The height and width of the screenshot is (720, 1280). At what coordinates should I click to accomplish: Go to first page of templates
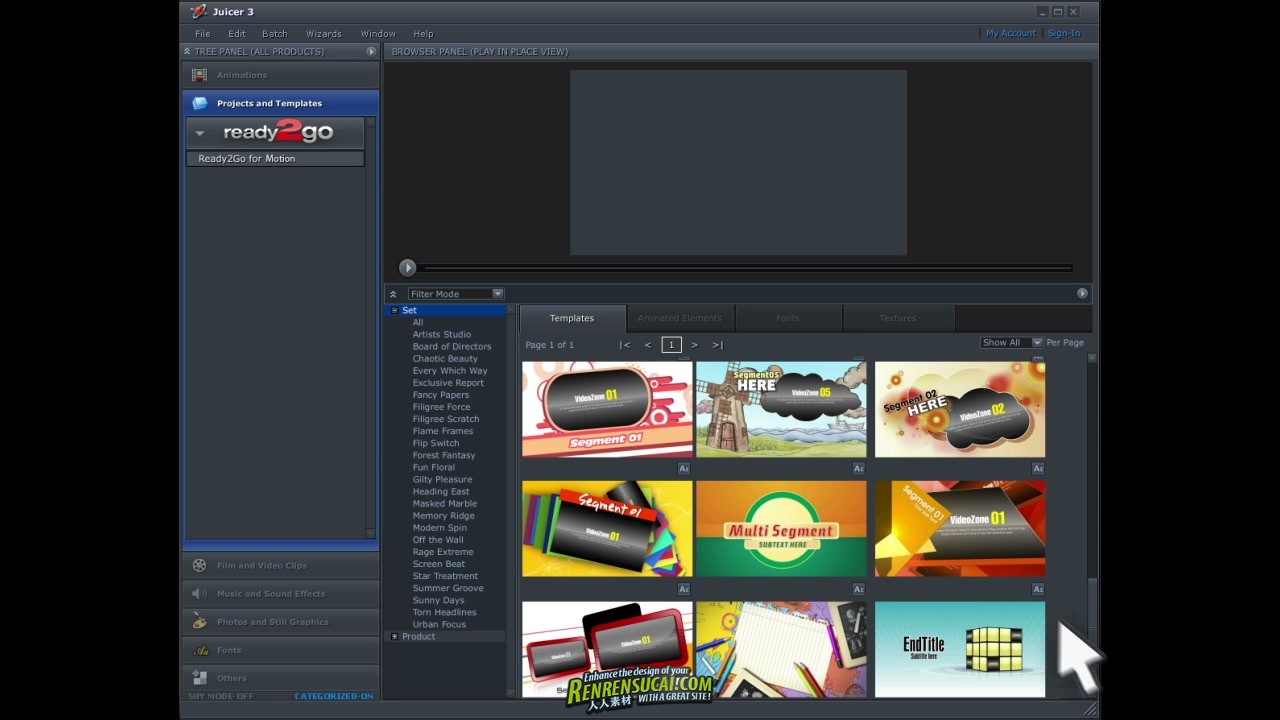coord(625,344)
